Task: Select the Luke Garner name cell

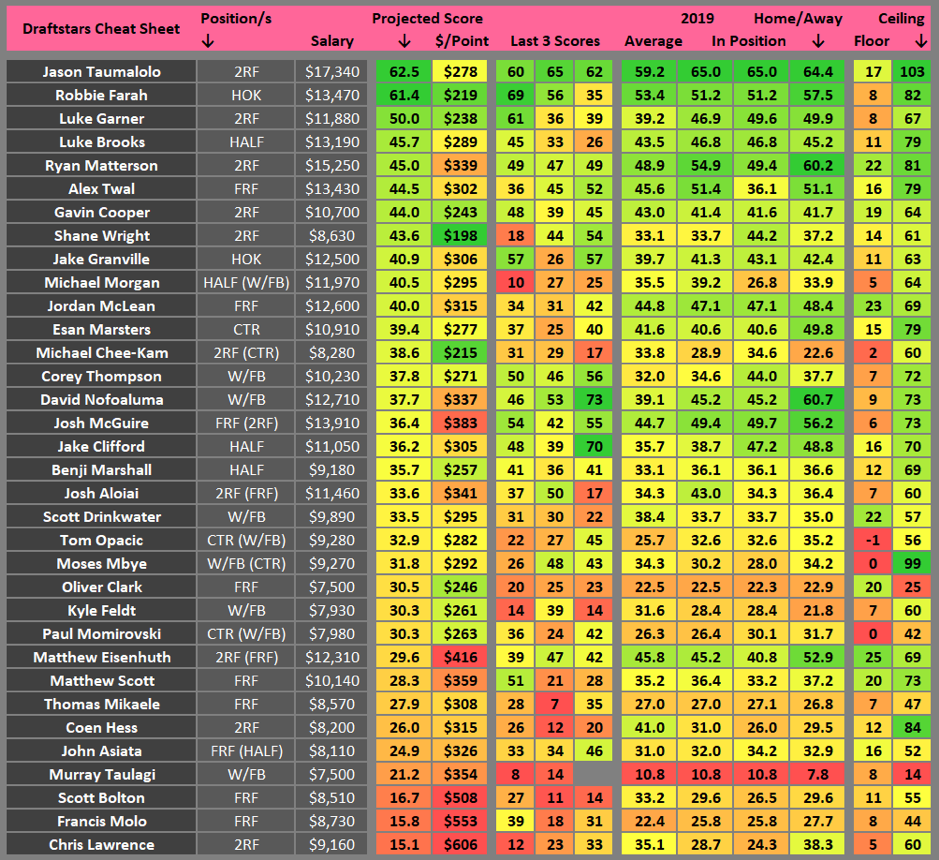Action: pyautogui.click(x=101, y=119)
